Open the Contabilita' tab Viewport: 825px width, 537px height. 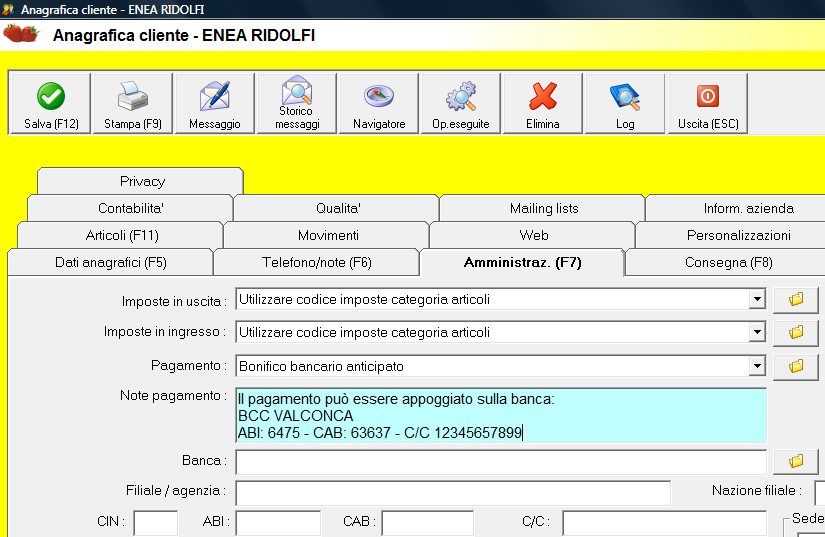(x=130, y=208)
